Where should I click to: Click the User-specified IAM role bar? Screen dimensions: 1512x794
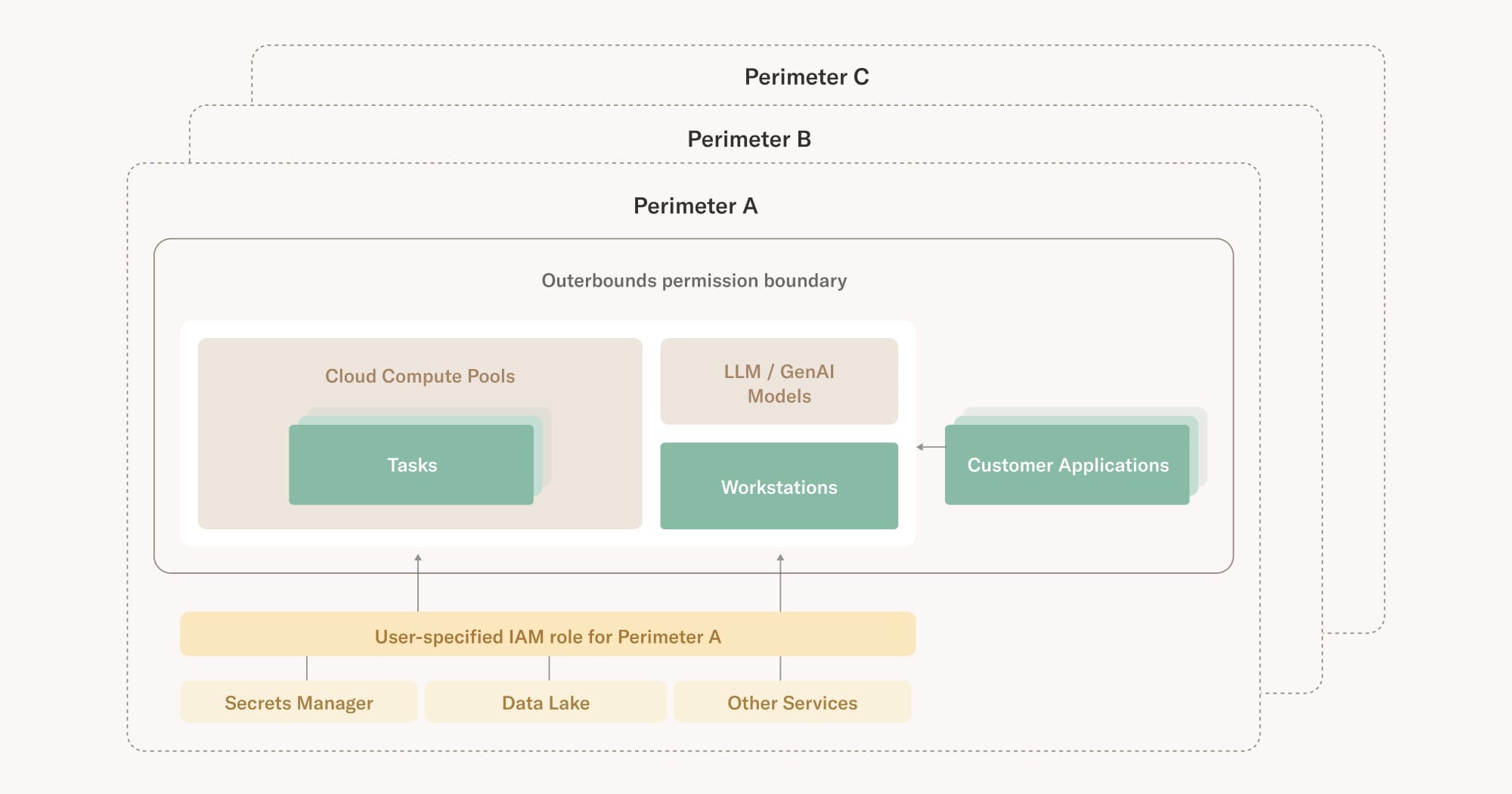point(547,635)
